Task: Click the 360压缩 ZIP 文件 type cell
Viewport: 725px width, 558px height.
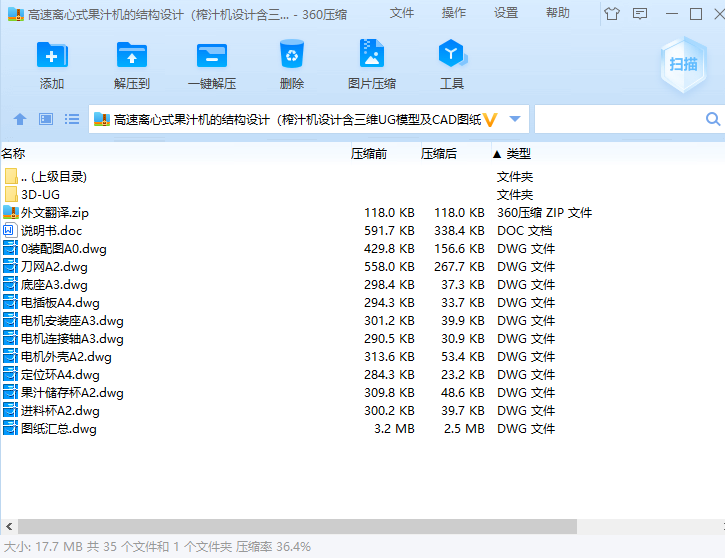Action: (544, 213)
